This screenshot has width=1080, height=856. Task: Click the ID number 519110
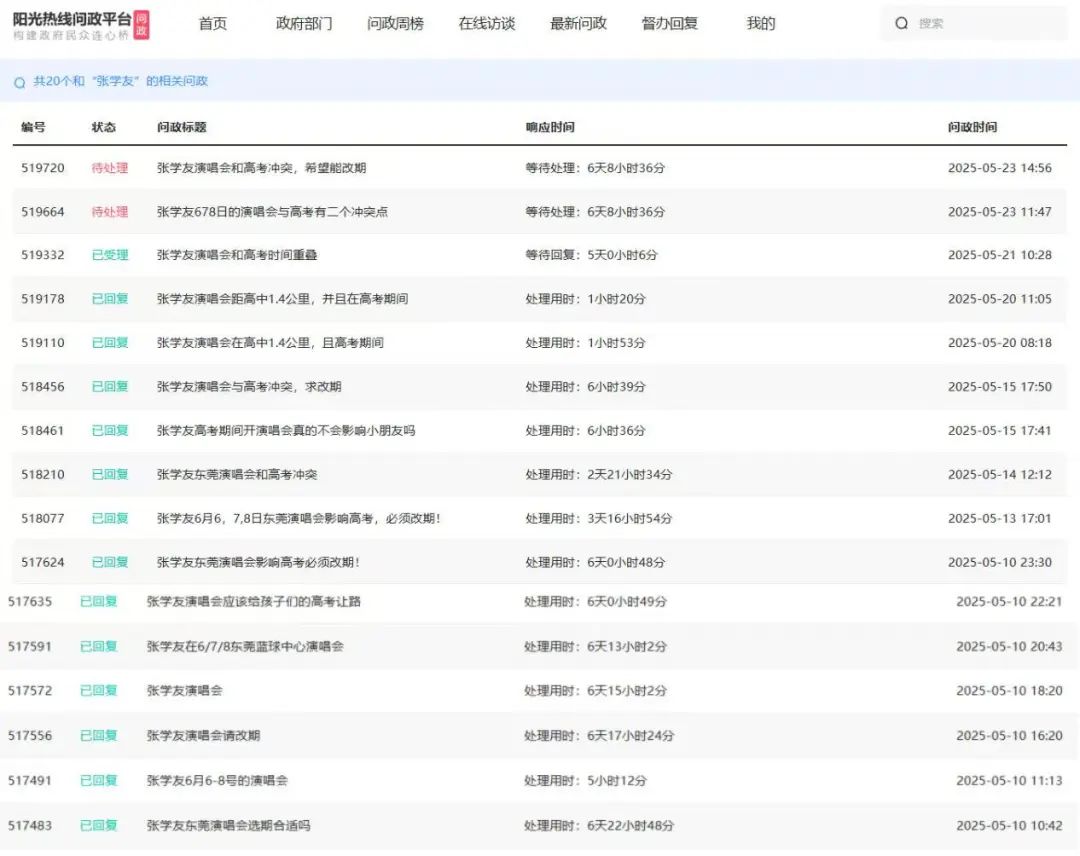pyautogui.click(x=43, y=342)
